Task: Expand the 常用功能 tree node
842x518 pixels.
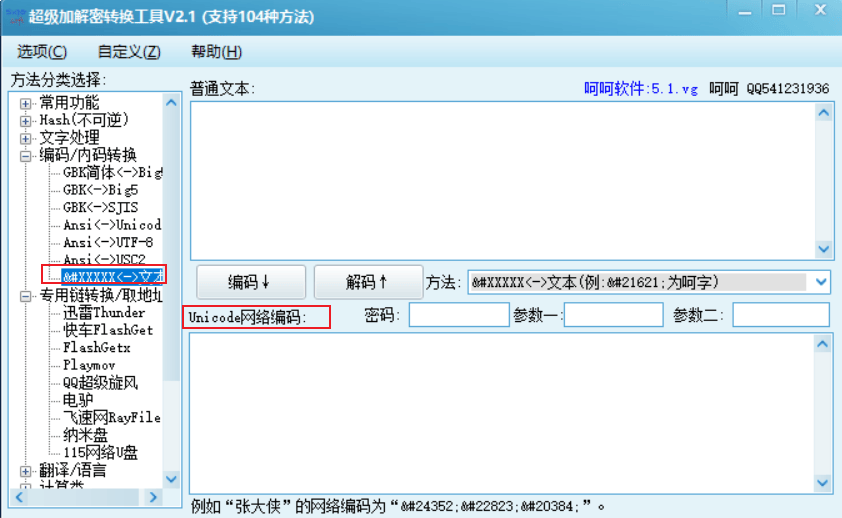Action: pyautogui.click(x=25, y=103)
